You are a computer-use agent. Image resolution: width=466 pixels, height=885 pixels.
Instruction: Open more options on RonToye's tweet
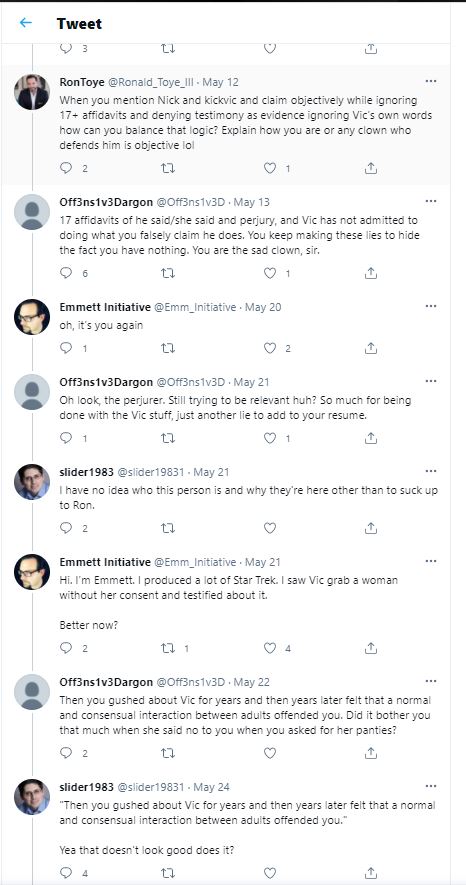click(x=431, y=81)
